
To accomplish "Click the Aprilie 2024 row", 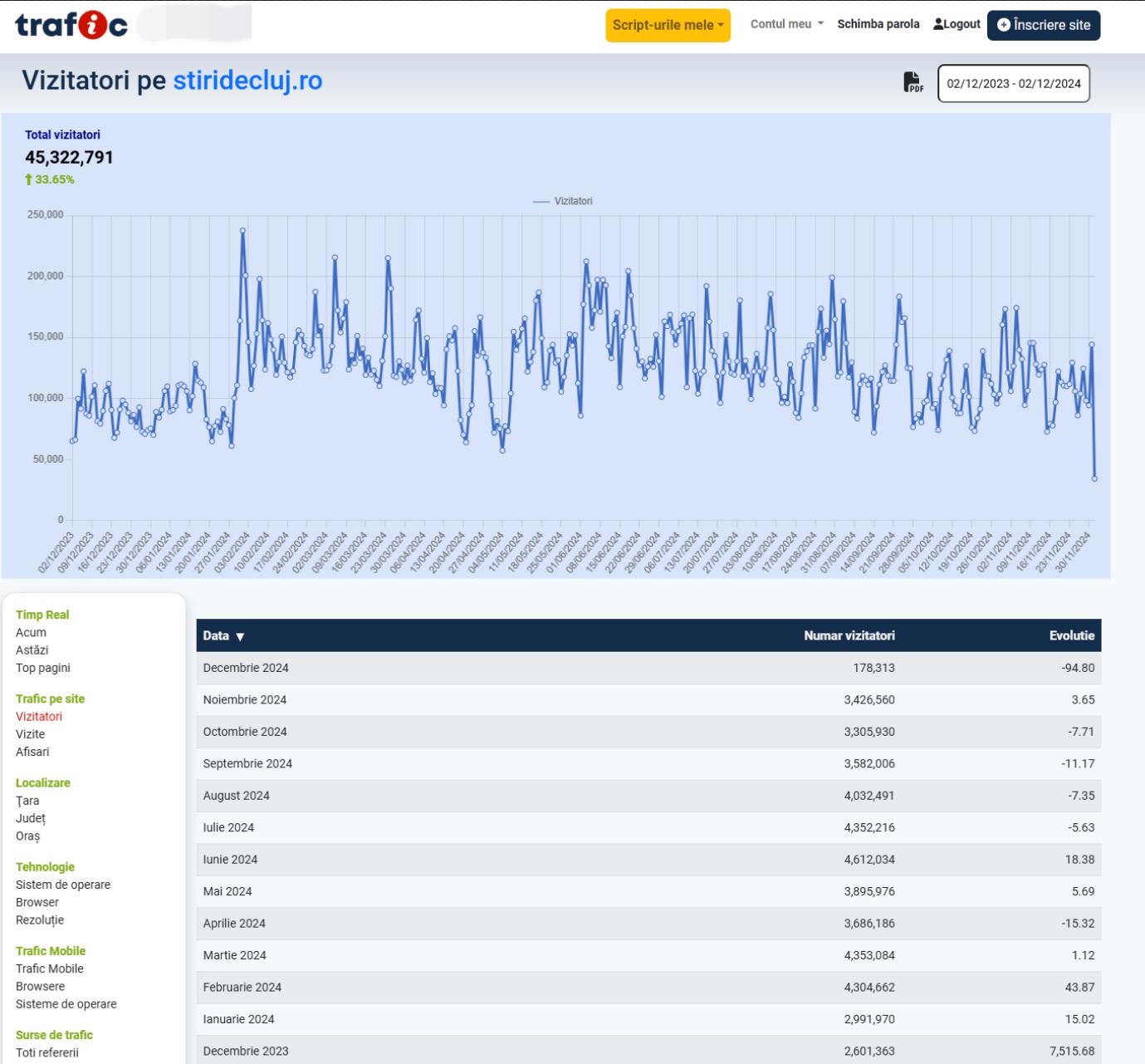I will [648, 924].
